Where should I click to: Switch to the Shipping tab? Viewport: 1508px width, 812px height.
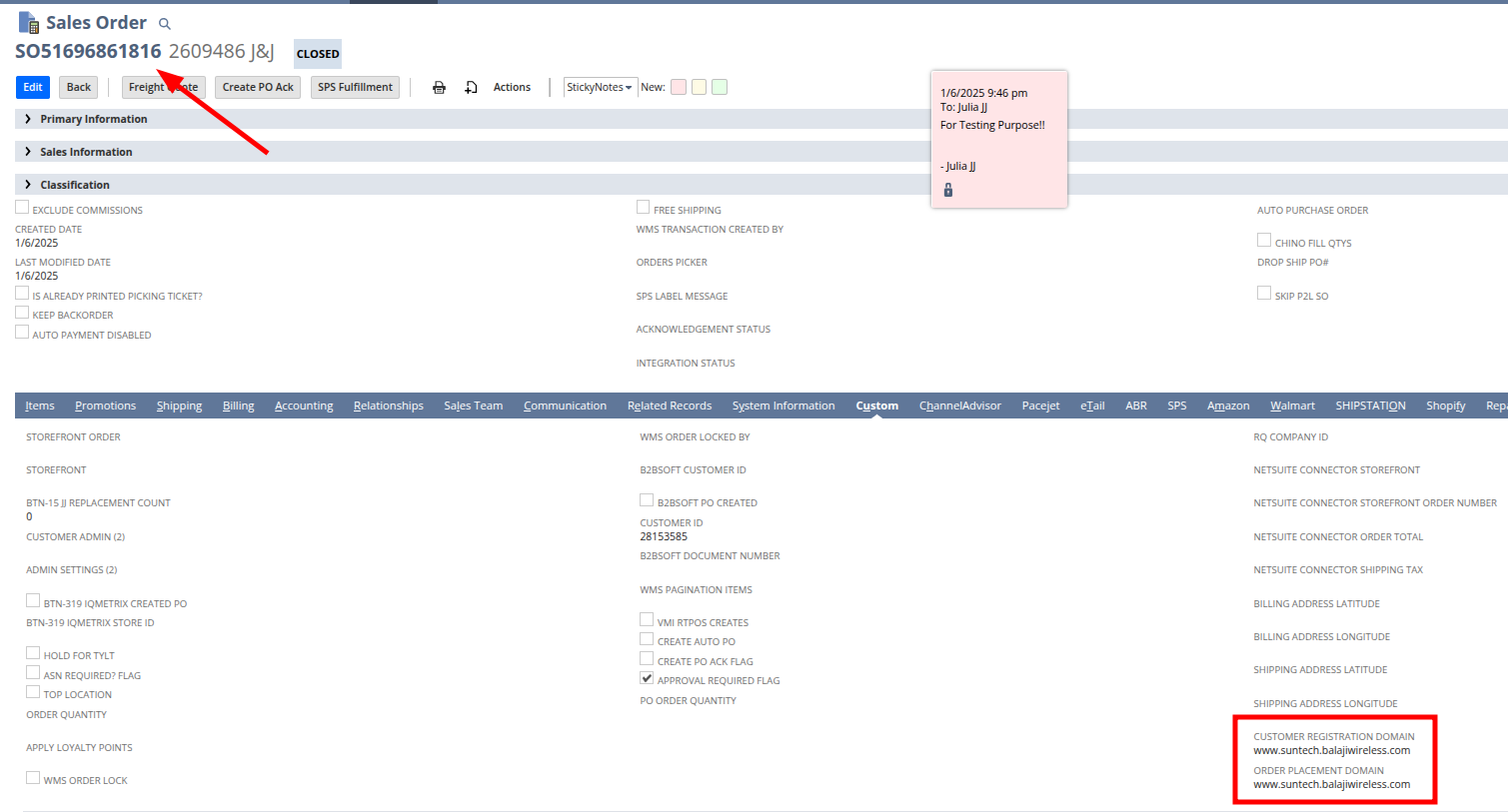[179, 406]
